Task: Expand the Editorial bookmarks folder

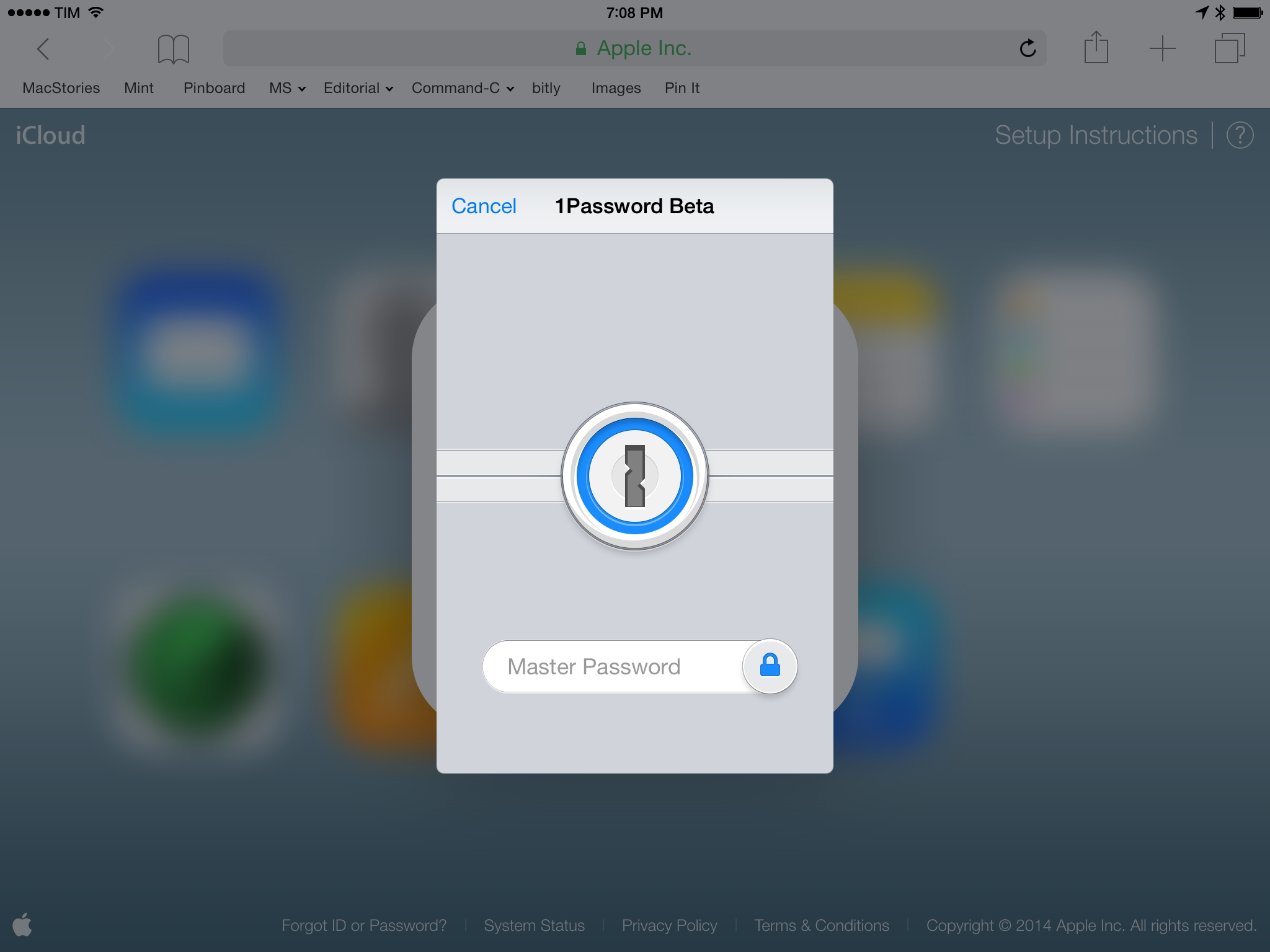Action: tap(358, 88)
